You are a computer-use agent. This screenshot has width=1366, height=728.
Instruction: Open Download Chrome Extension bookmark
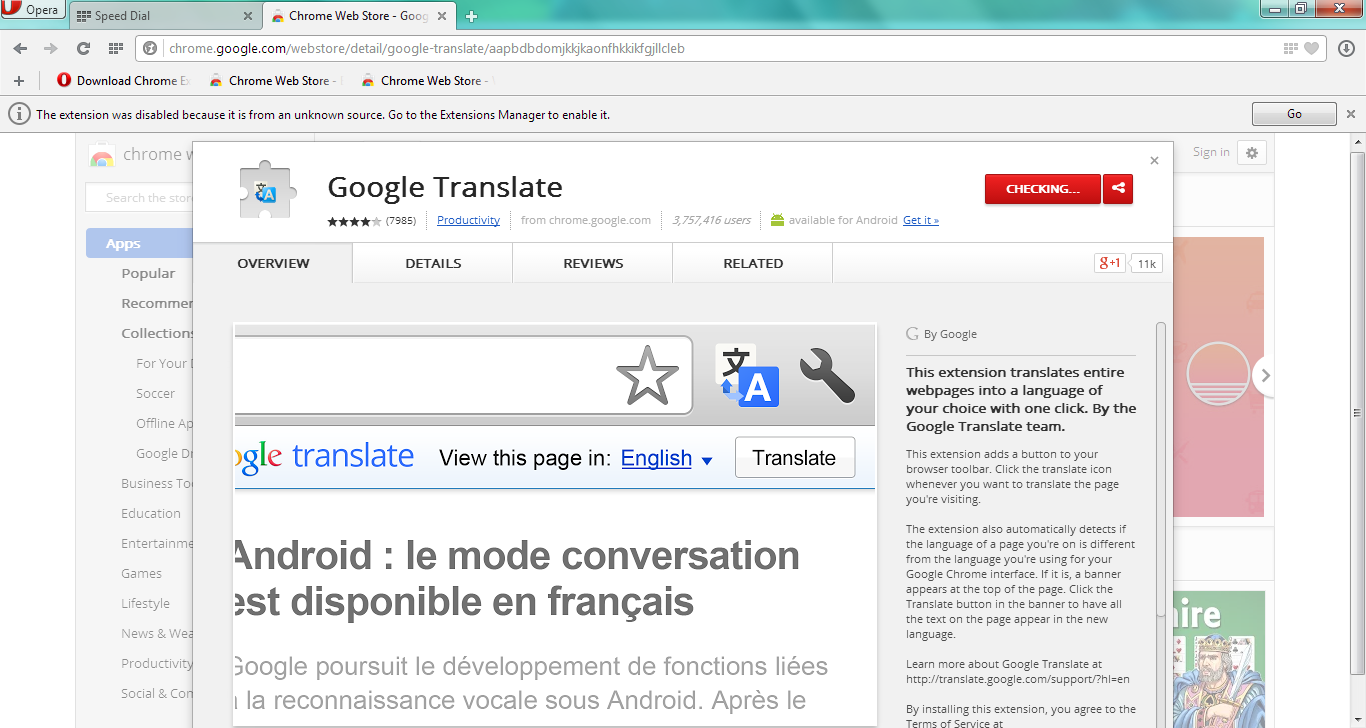[124, 81]
